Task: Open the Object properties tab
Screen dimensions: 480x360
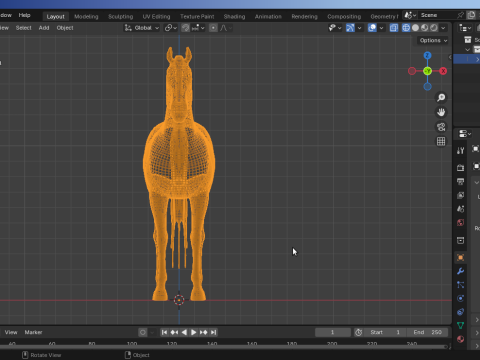Action: 460,257
